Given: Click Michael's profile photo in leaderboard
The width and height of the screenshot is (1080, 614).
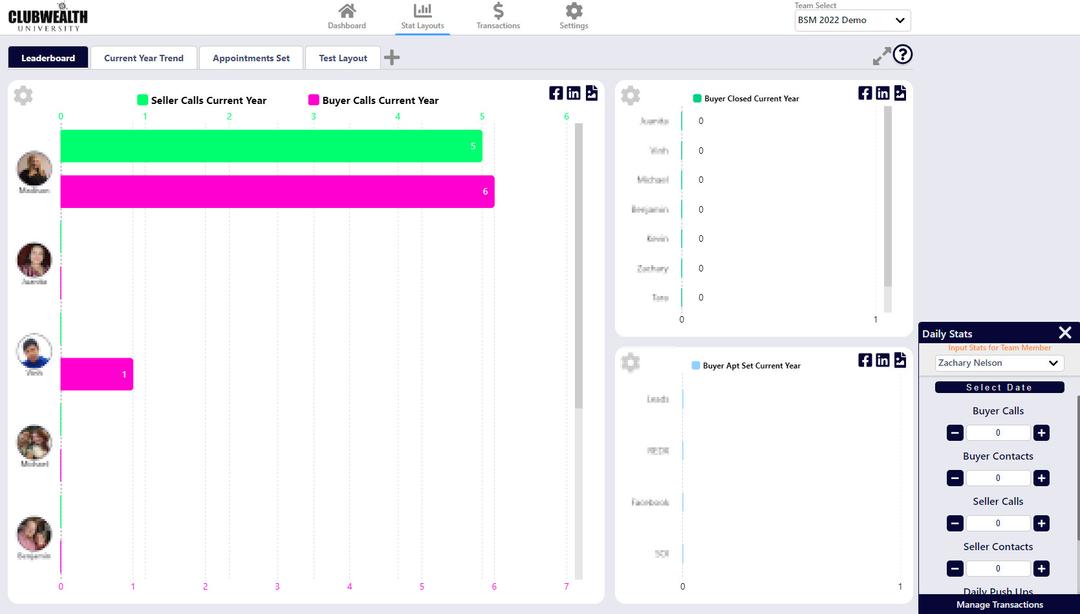Looking at the screenshot, I should 34,442.
